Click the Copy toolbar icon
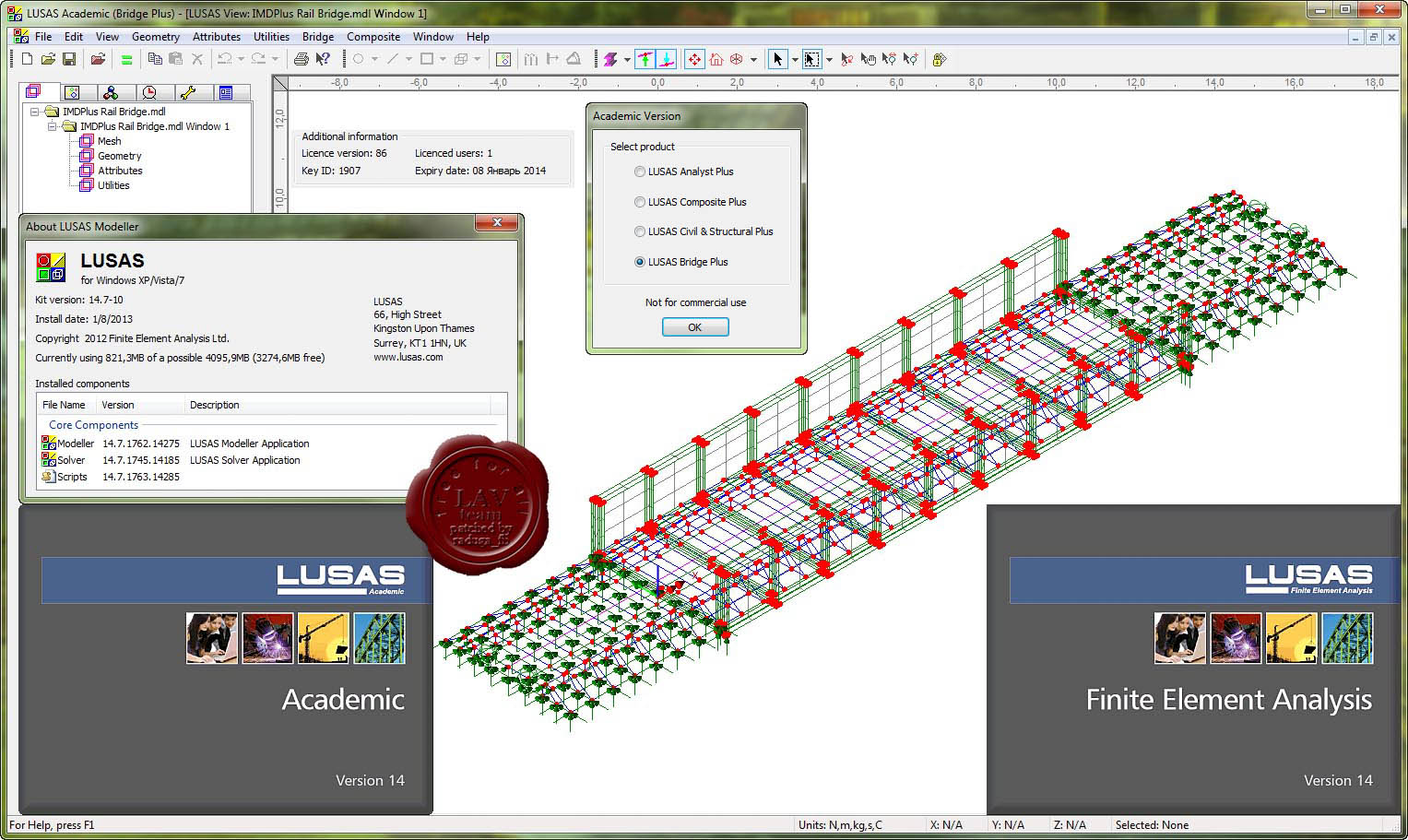Viewport: 1408px width, 840px height. [155, 59]
